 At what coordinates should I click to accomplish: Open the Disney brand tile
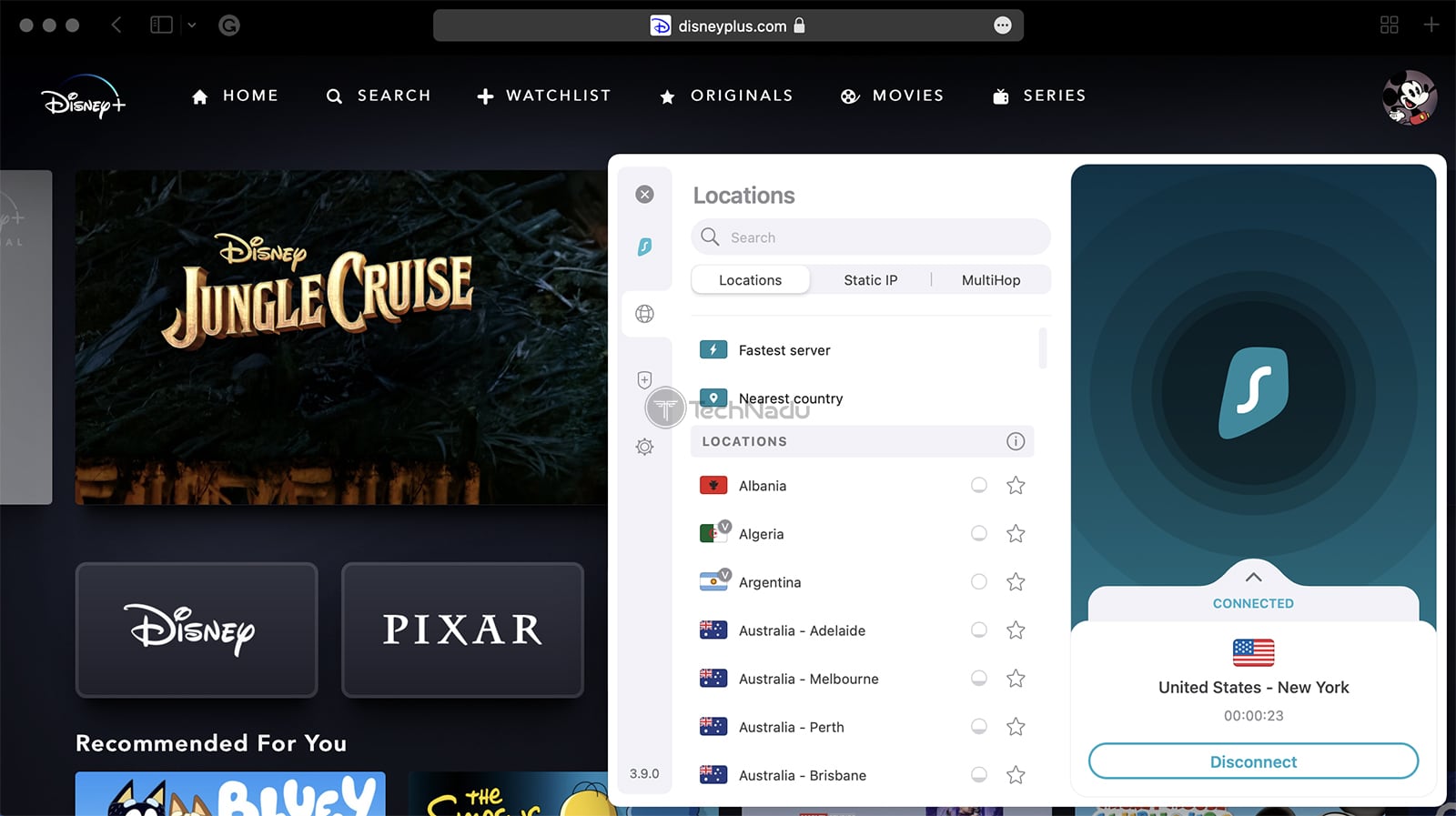(x=197, y=630)
